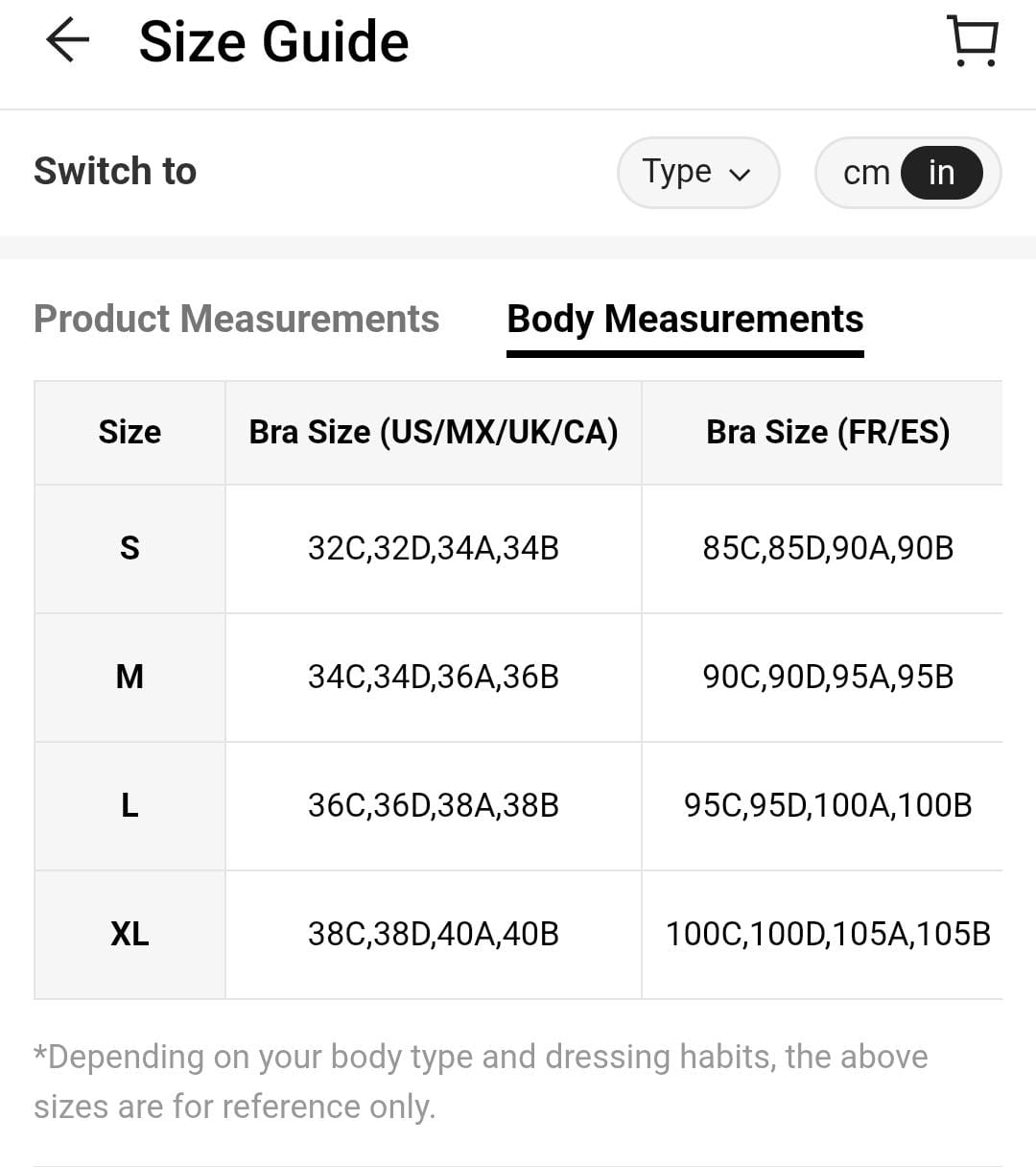Switch to Product Measurements tab

(x=236, y=319)
